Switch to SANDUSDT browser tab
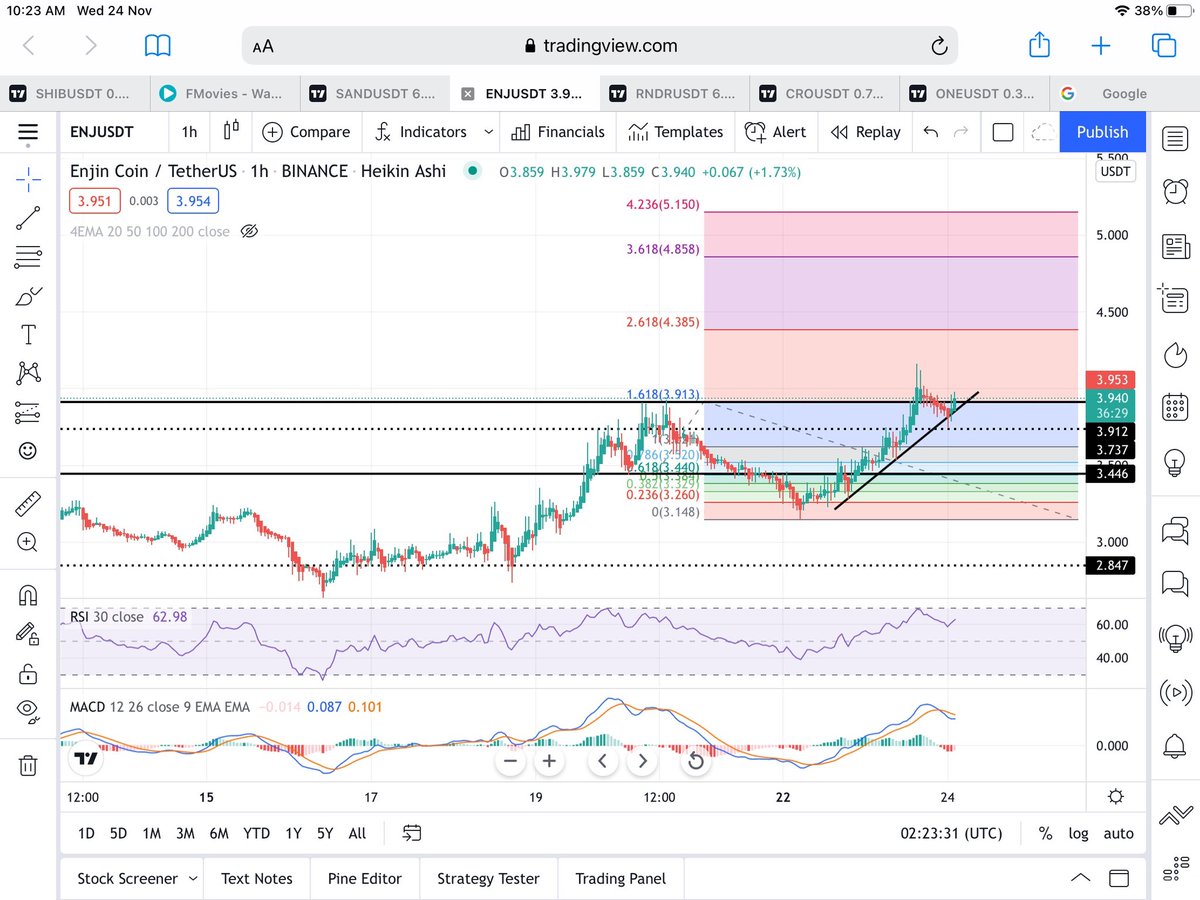Screen dimensions: 1200x900 (x=374, y=93)
